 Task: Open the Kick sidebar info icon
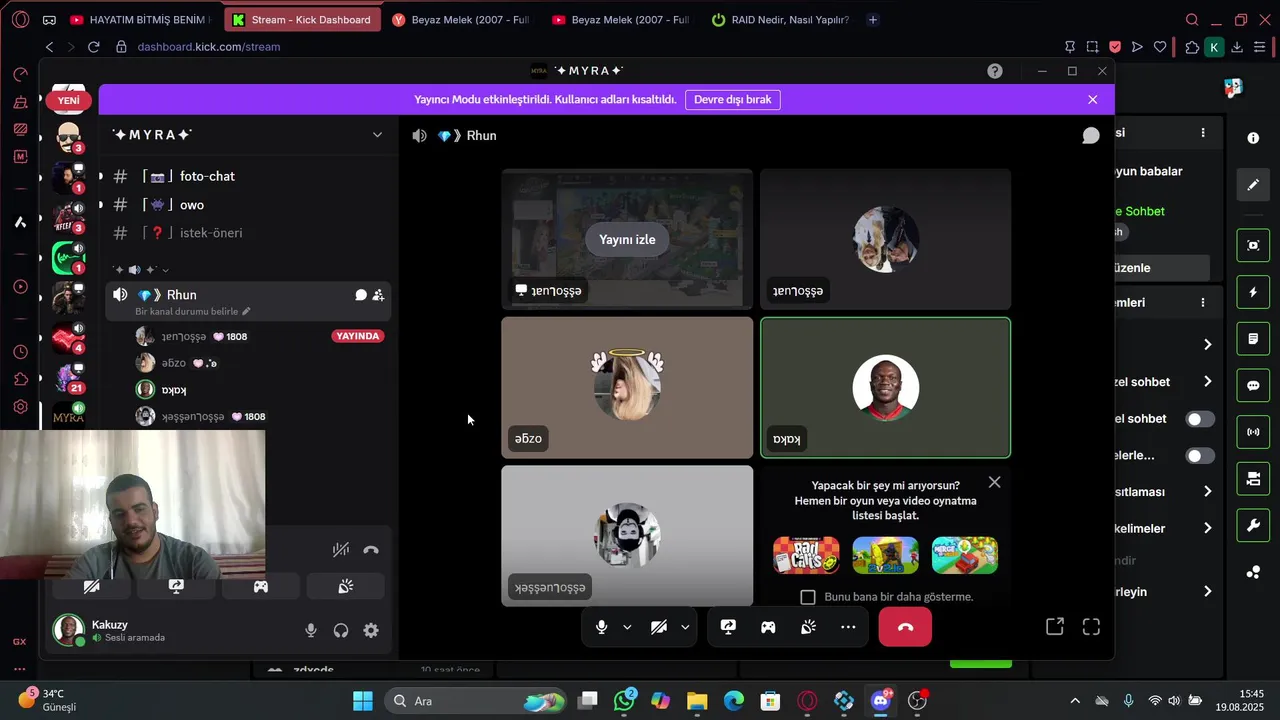coord(1253,138)
